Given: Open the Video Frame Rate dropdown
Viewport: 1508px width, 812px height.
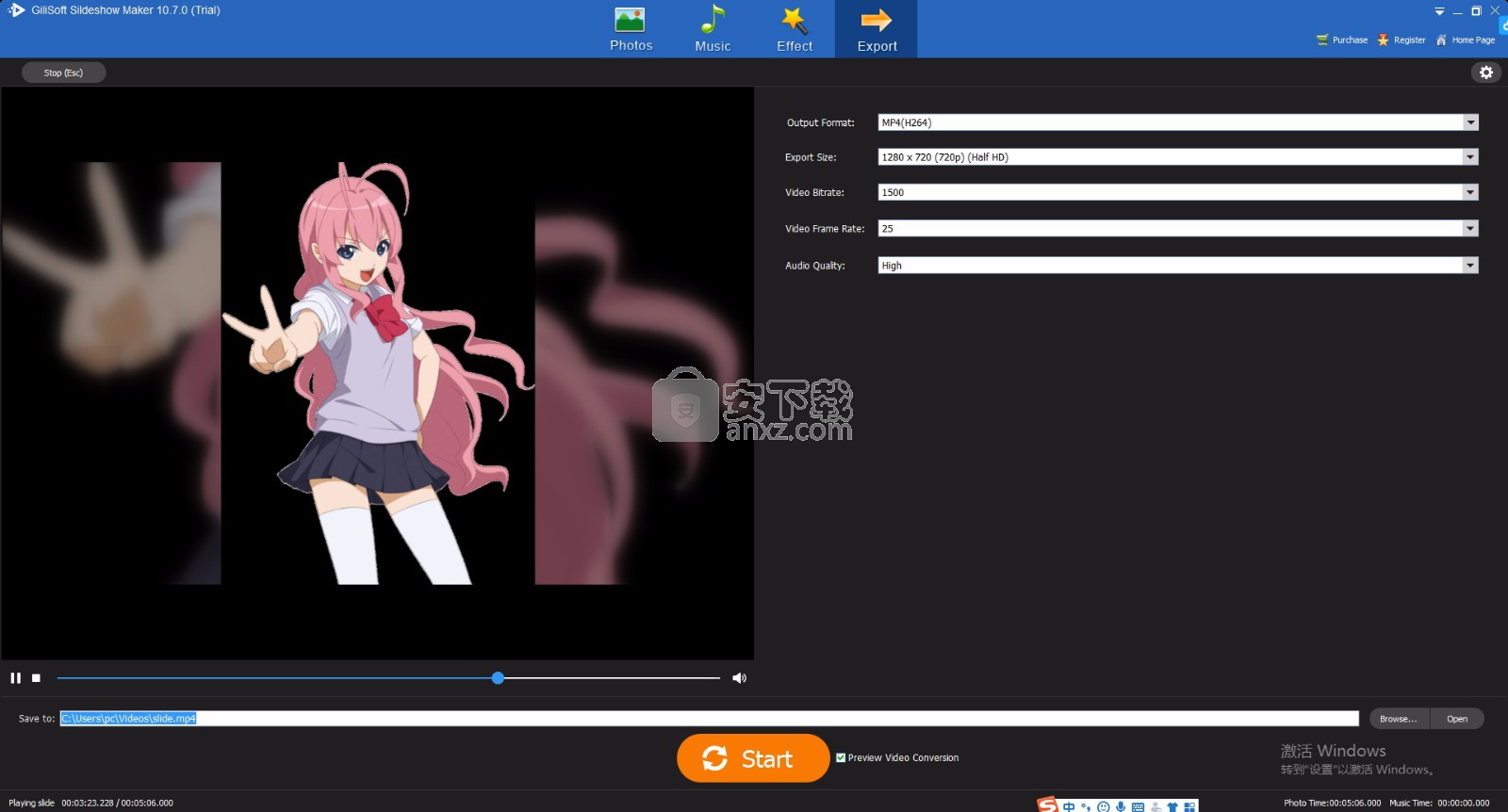Looking at the screenshot, I should (1470, 228).
